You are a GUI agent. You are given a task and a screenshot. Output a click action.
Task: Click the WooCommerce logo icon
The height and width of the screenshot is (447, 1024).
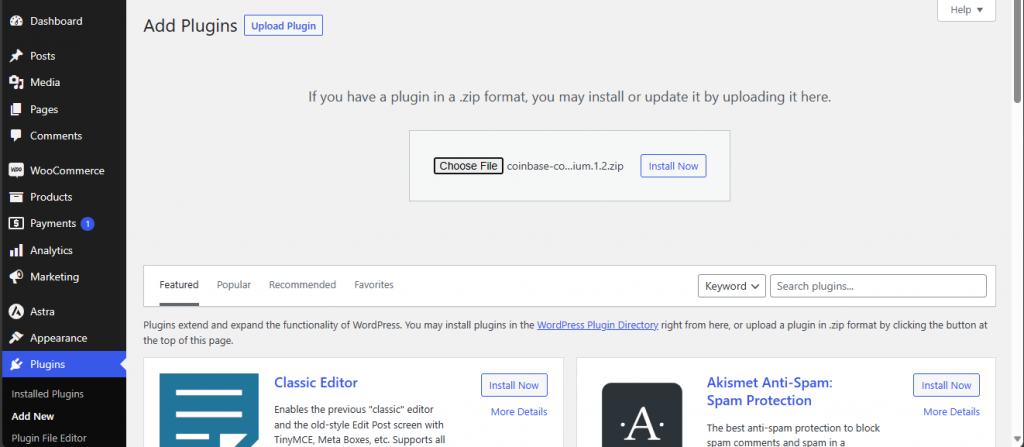(16, 171)
